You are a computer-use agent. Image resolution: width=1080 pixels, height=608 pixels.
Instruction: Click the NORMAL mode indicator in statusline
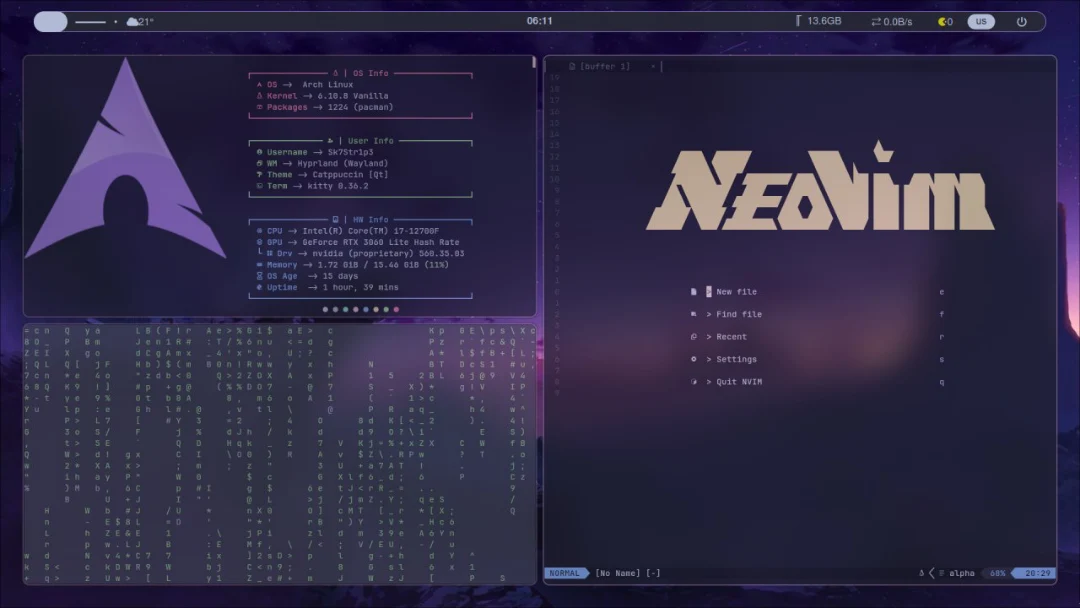pyautogui.click(x=565, y=573)
